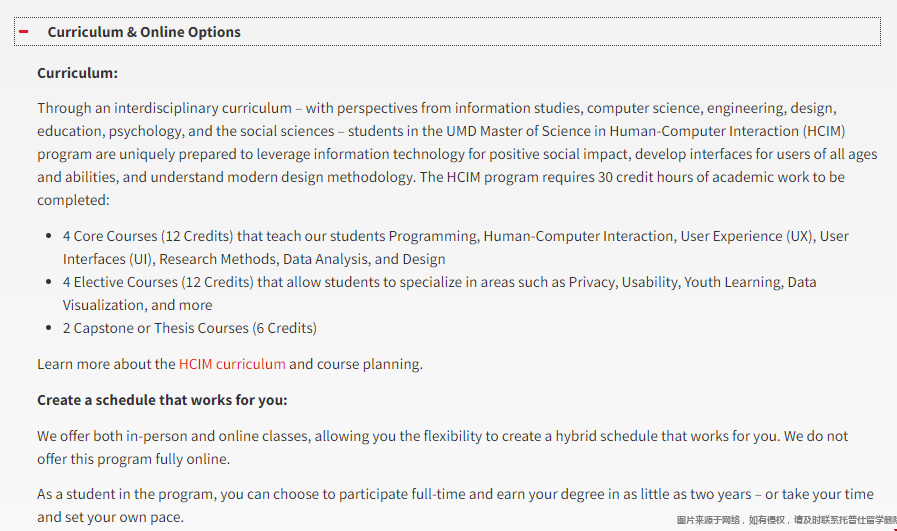Click "Learn more about the" sentence start
The width and height of the screenshot is (897, 531).
[x=106, y=364]
